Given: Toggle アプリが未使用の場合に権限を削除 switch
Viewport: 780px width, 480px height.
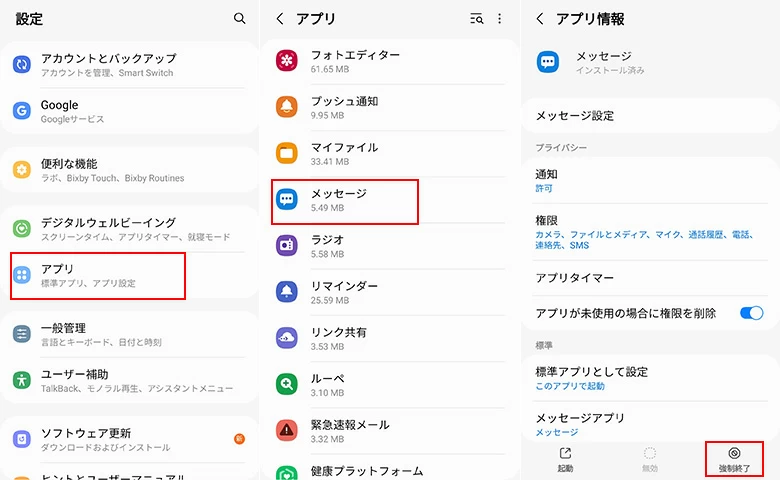Looking at the screenshot, I should tap(751, 313).
